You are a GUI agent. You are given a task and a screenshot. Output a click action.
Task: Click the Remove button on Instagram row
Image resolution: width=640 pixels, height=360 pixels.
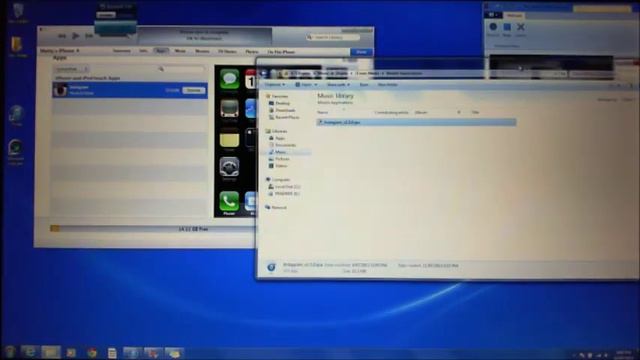tap(193, 90)
